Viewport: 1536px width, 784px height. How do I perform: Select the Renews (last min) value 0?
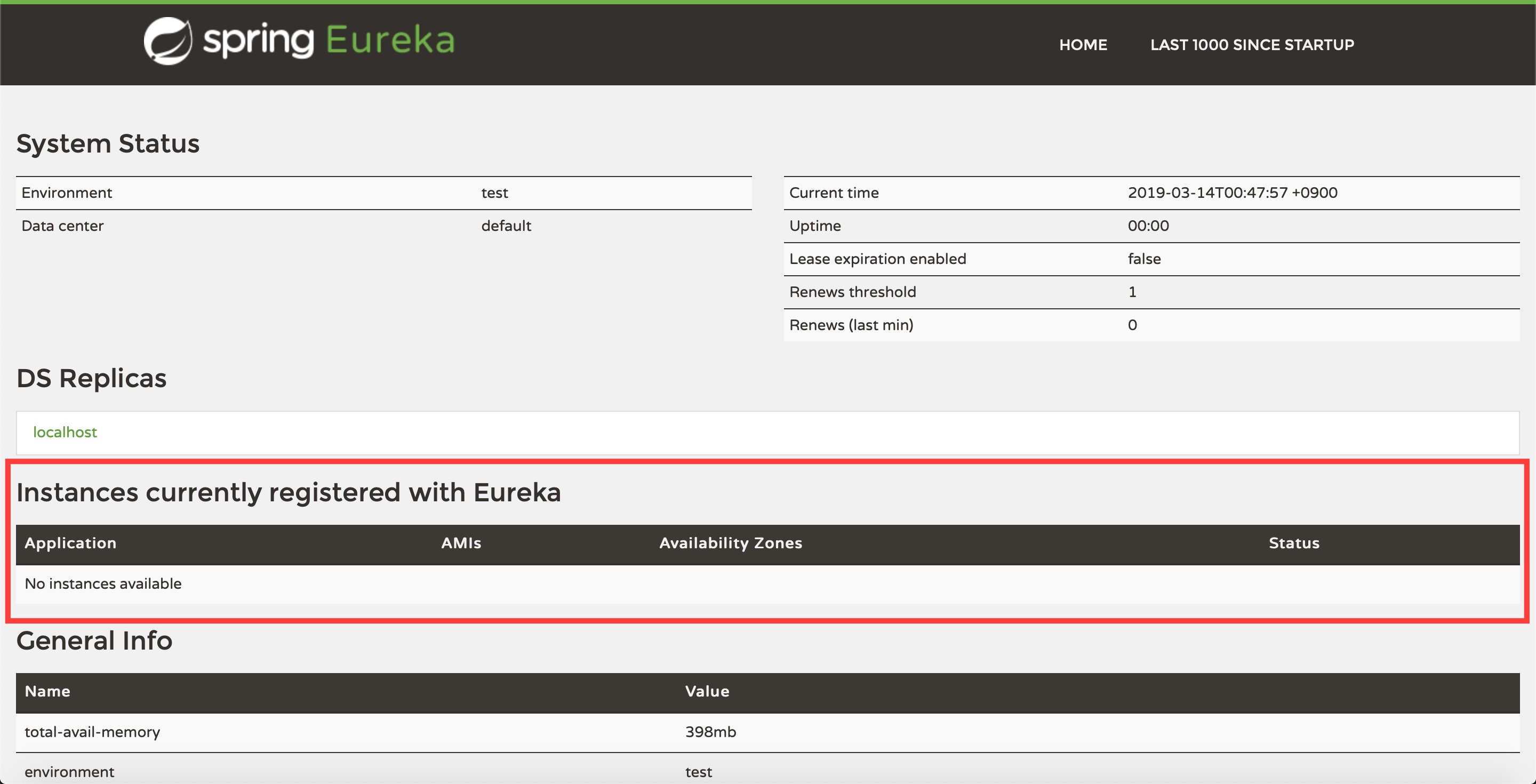pos(1132,325)
